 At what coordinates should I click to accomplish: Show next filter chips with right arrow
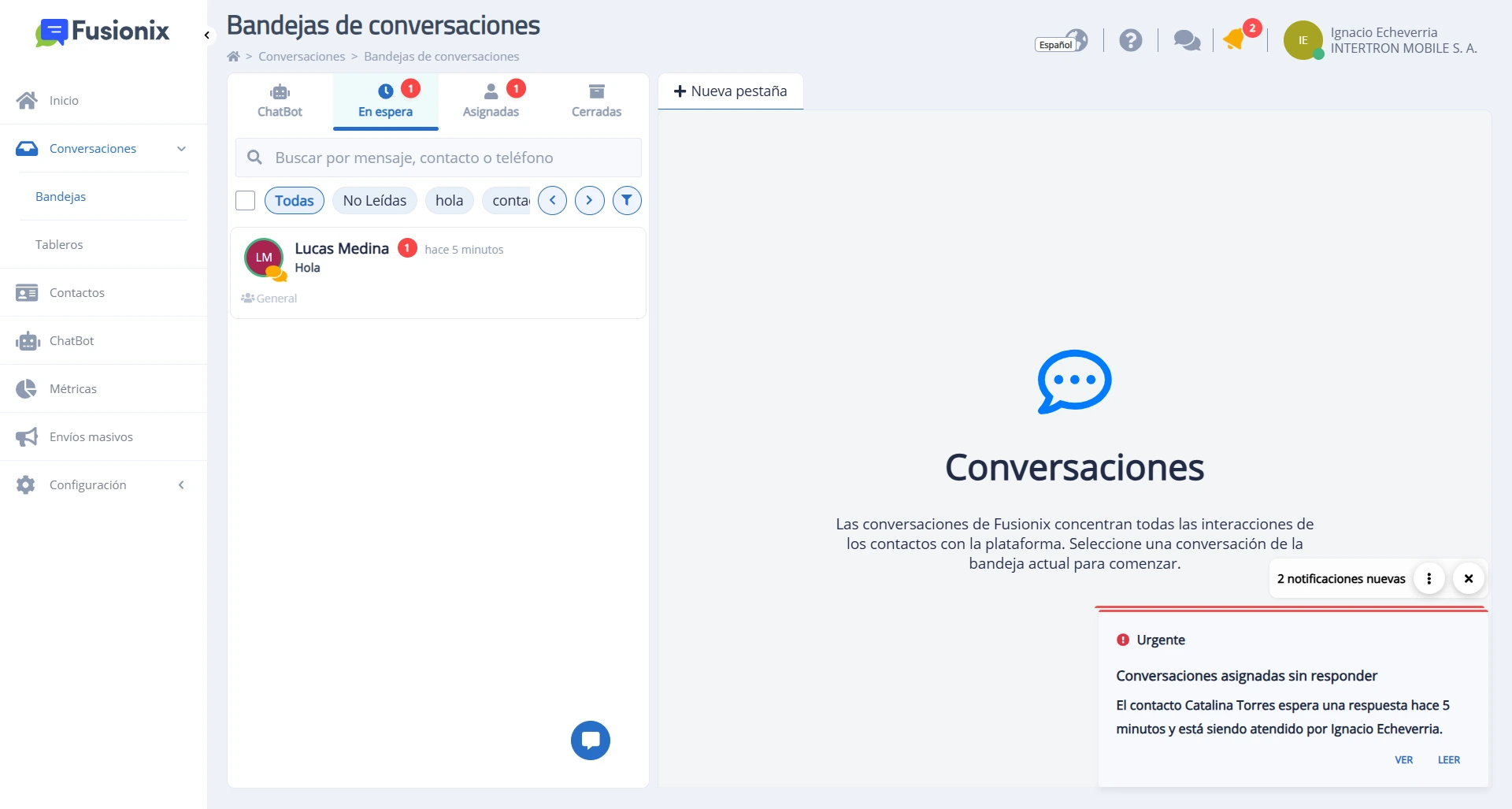coord(590,201)
